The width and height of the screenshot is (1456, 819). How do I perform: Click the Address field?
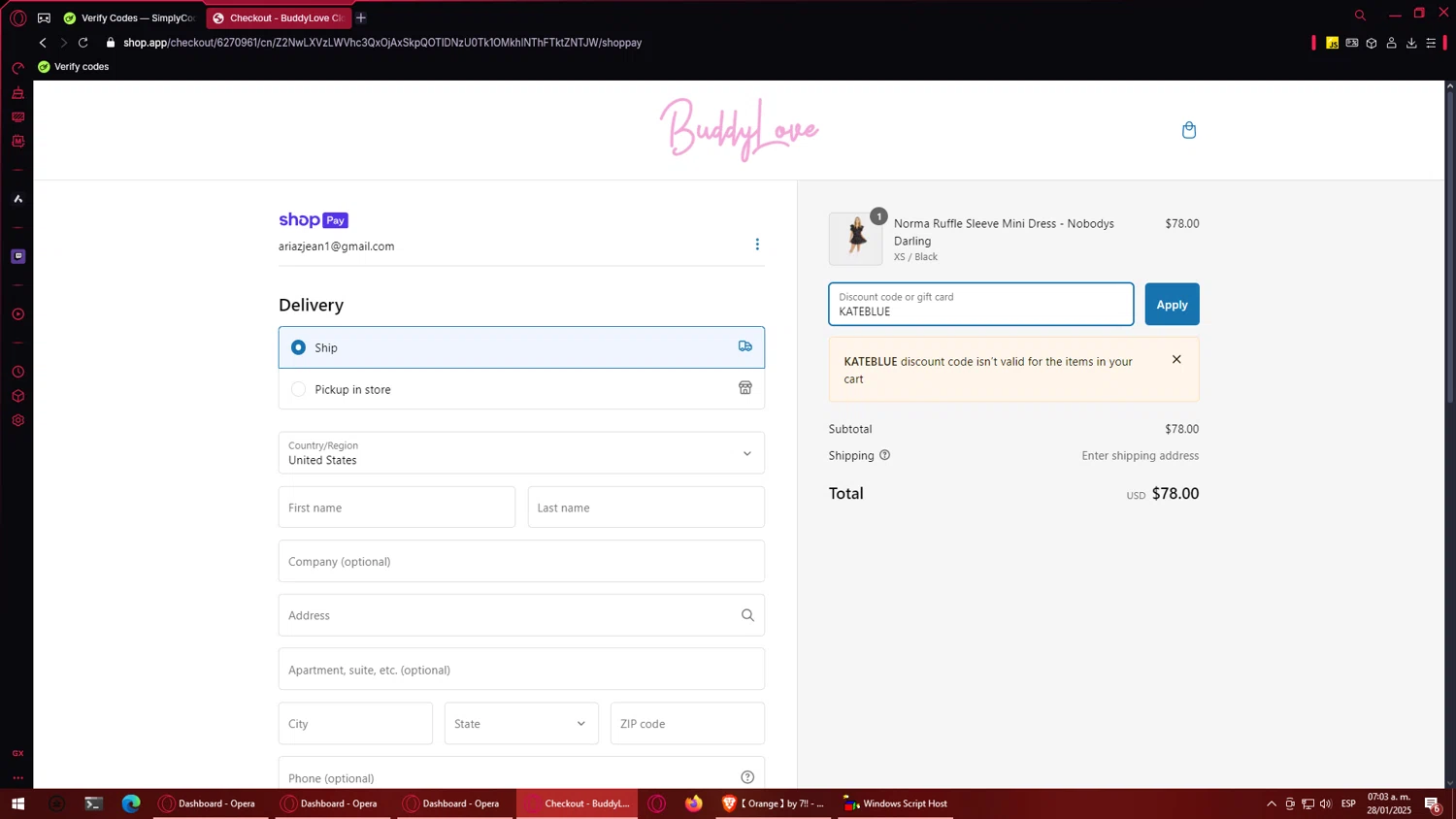click(521, 615)
